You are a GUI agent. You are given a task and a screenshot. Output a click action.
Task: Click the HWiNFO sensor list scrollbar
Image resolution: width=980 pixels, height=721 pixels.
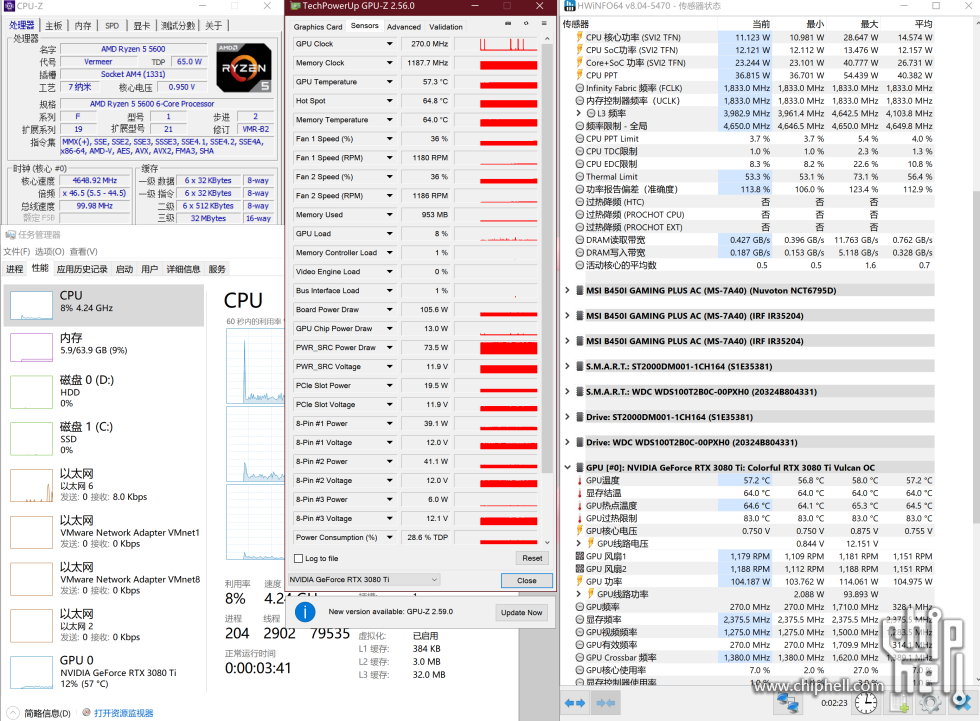pyautogui.click(x=976, y=356)
